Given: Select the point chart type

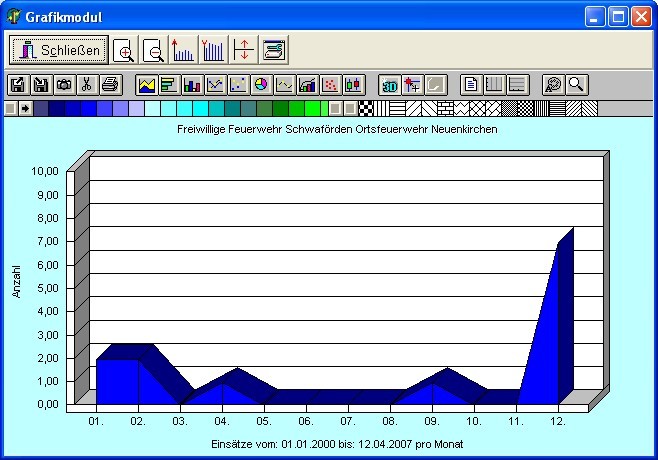Looking at the screenshot, I should point(238,85).
